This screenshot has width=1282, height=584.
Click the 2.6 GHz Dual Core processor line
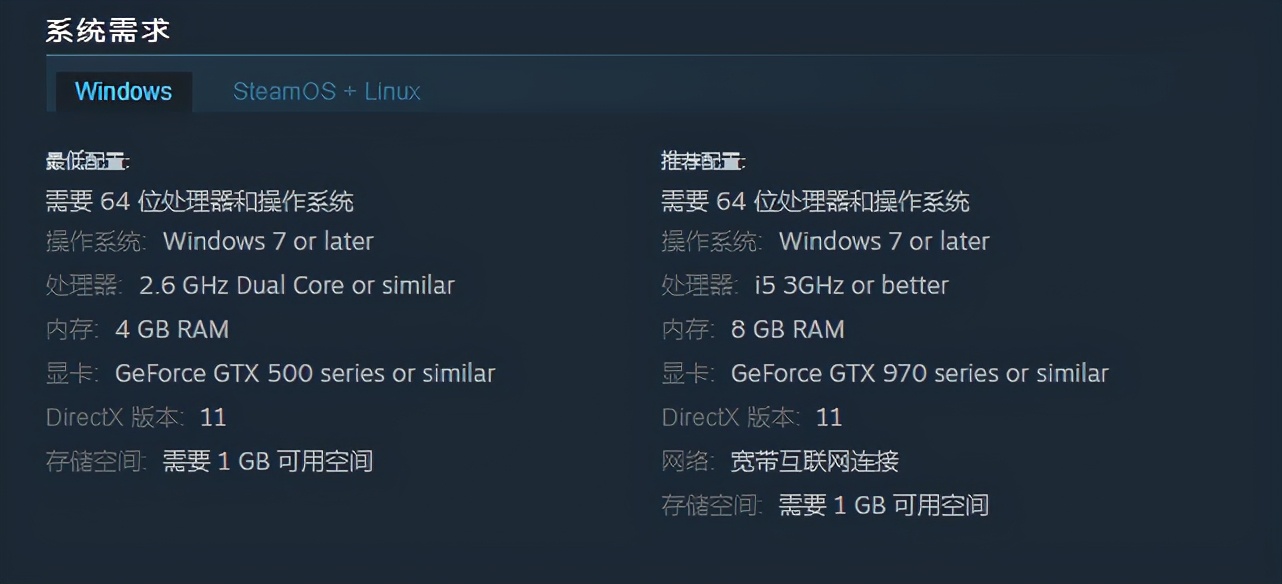tap(250, 285)
